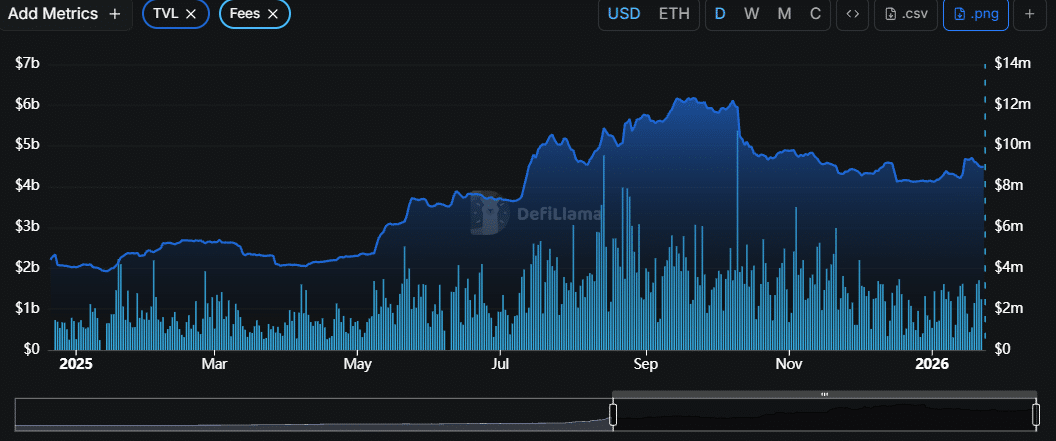Download chart data as .csv
Viewport: 1056px width, 441px height.
click(904, 14)
